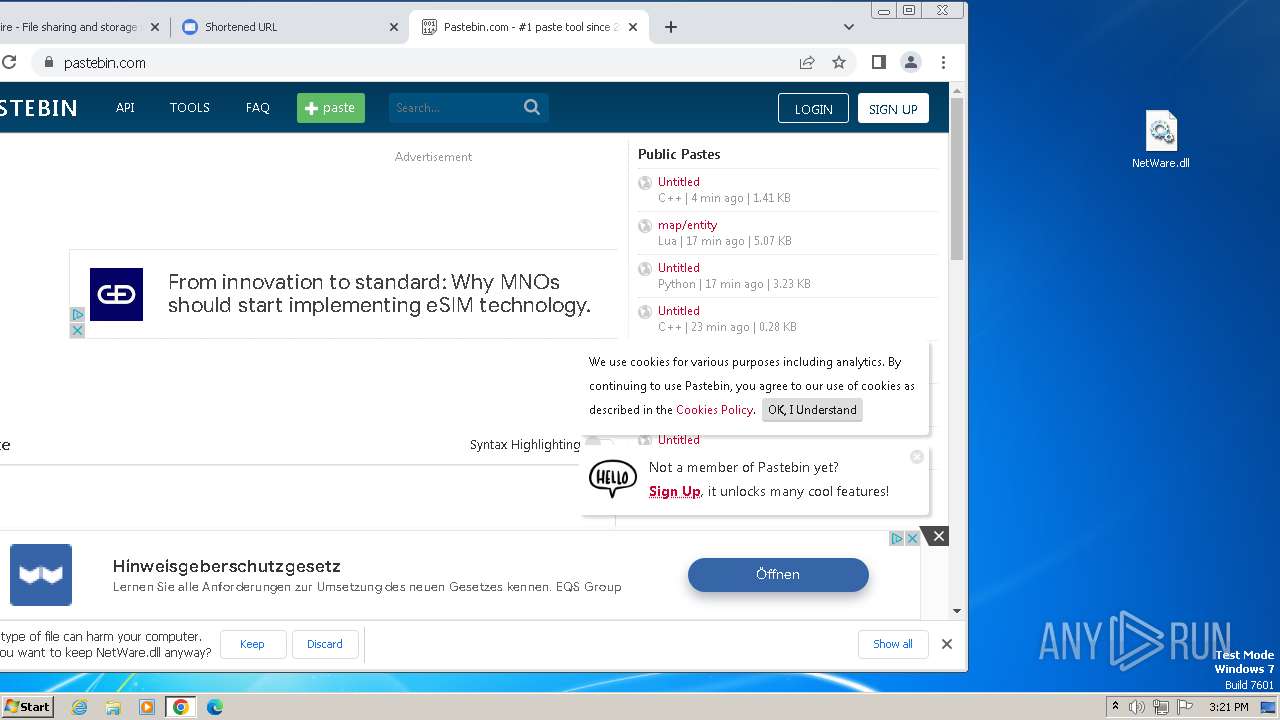The width and height of the screenshot is (1280, 720).
Task: Open the volume tray icon
Action: pyautogui.click(x=1137, y=707)
